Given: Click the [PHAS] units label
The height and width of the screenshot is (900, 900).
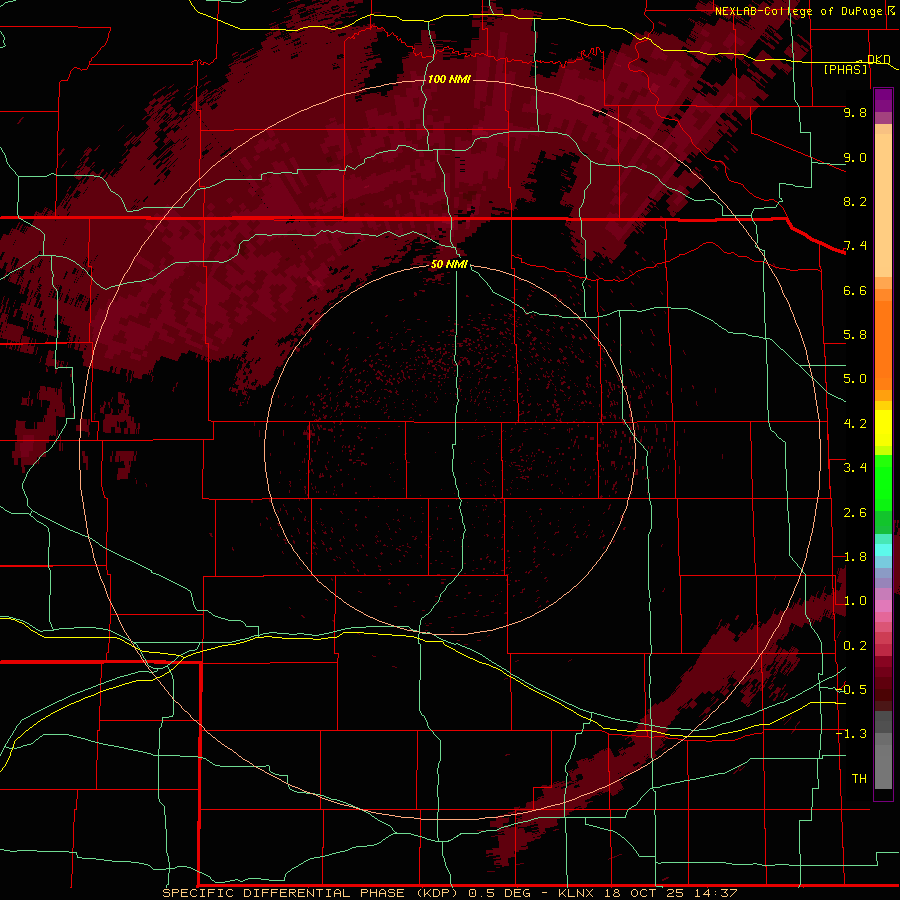Looking at the screenshot, I should tap(845, 69).
